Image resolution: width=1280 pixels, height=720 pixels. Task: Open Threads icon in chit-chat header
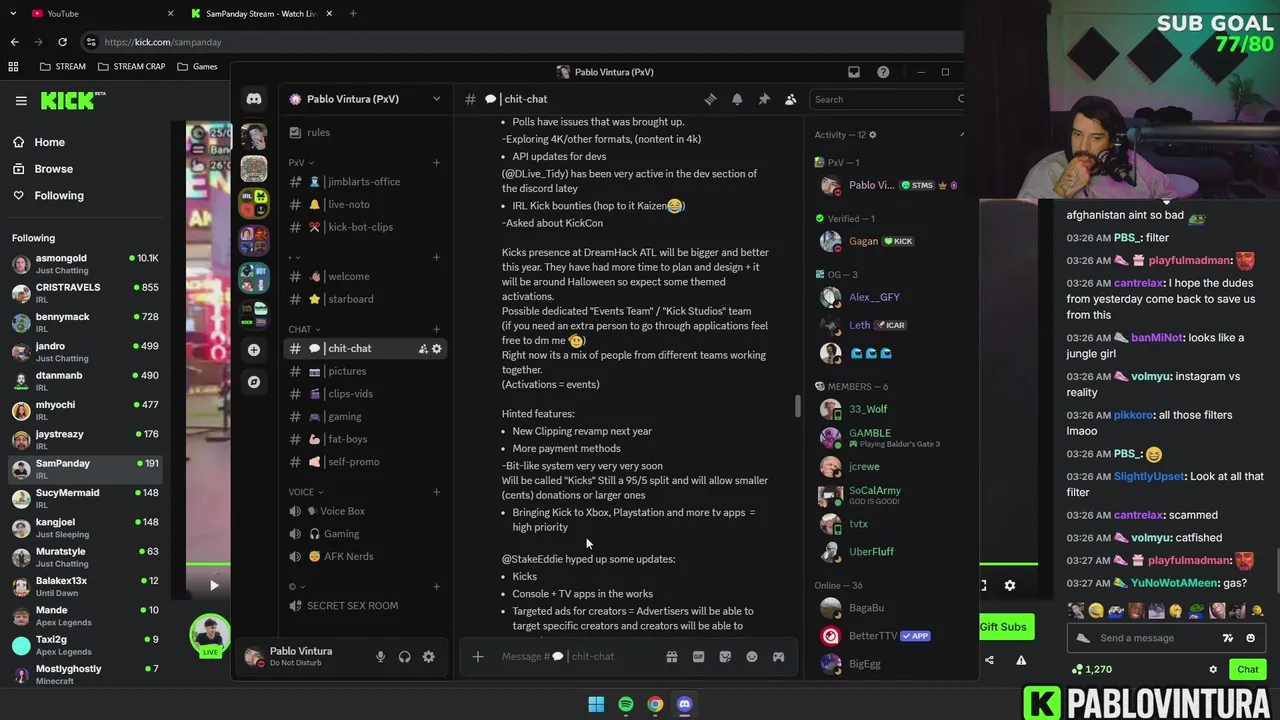pos(710,99)
